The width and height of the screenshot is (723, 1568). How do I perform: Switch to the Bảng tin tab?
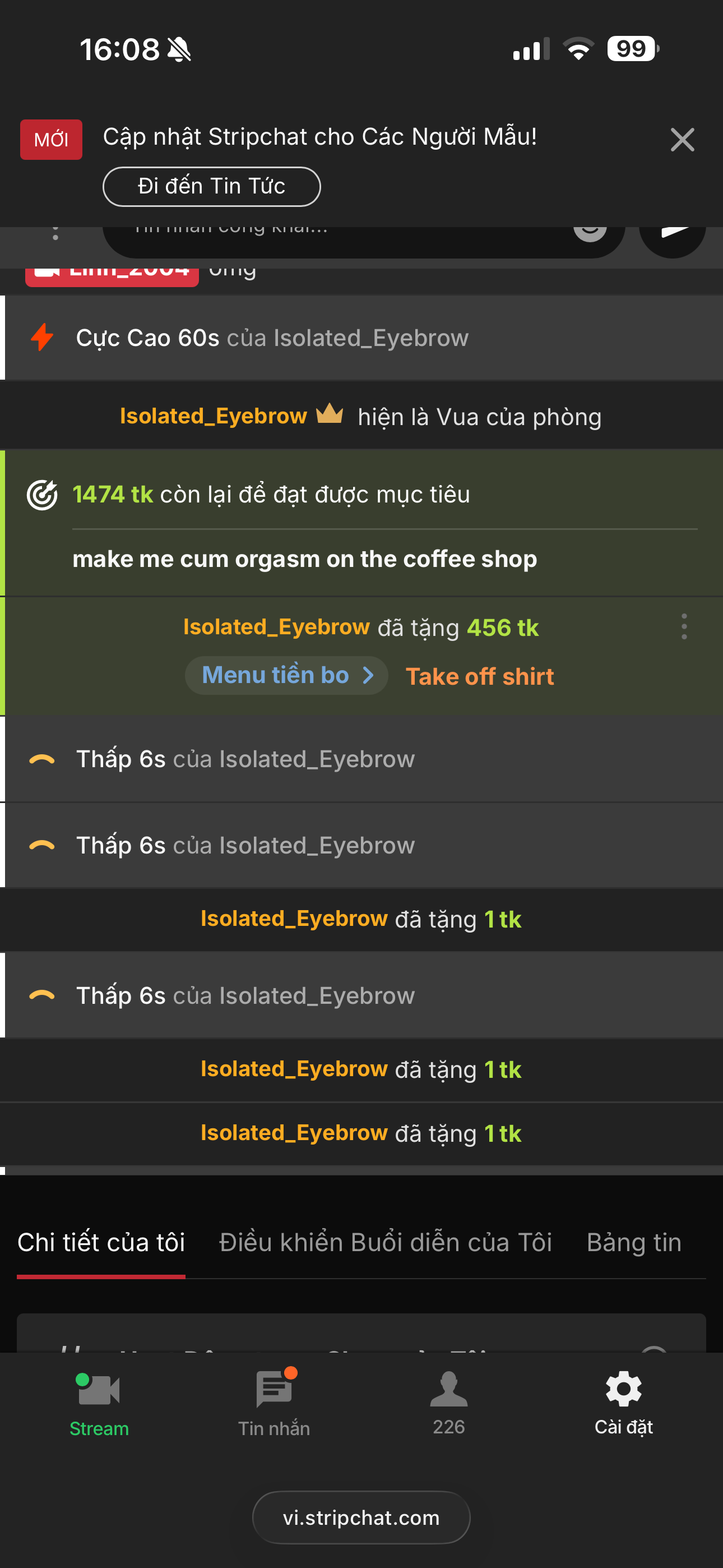(x=633, y=1242)
